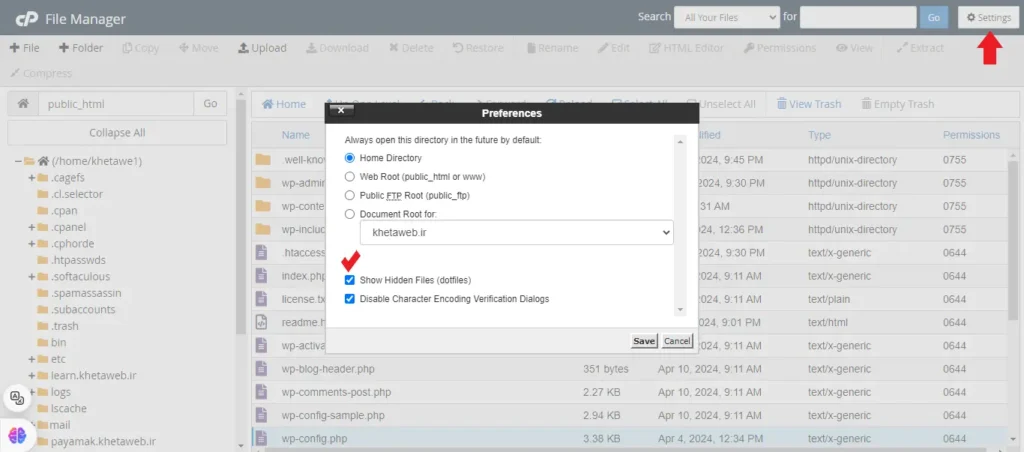Expand the .cpanel folder

point(31,227)
